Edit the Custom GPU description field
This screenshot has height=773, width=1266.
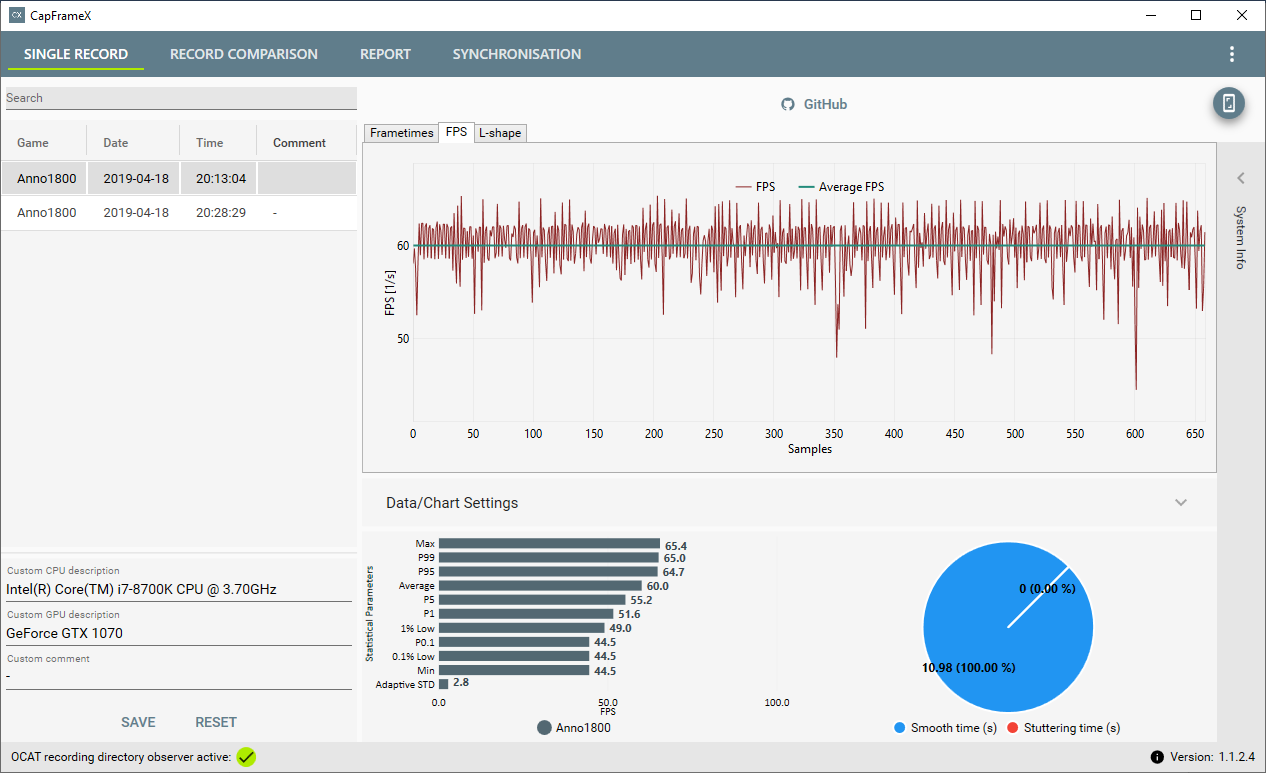click(179, 633)
